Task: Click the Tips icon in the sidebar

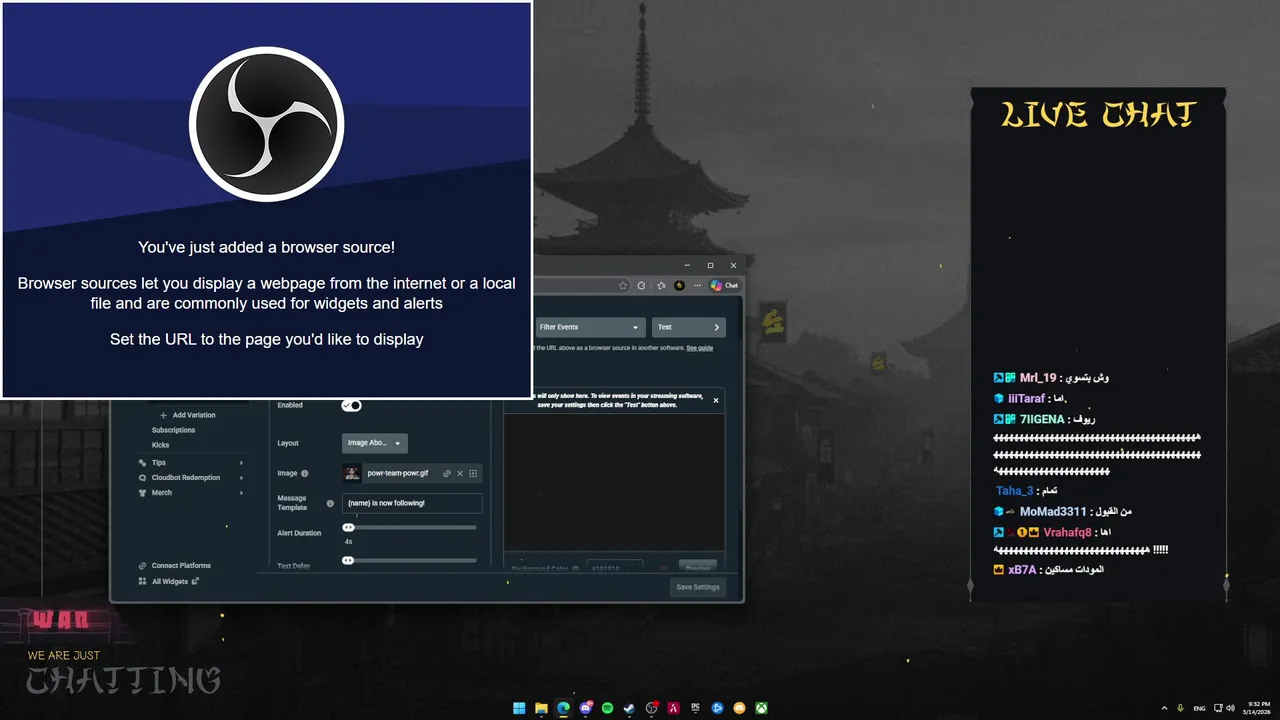Action: (142, 463)
